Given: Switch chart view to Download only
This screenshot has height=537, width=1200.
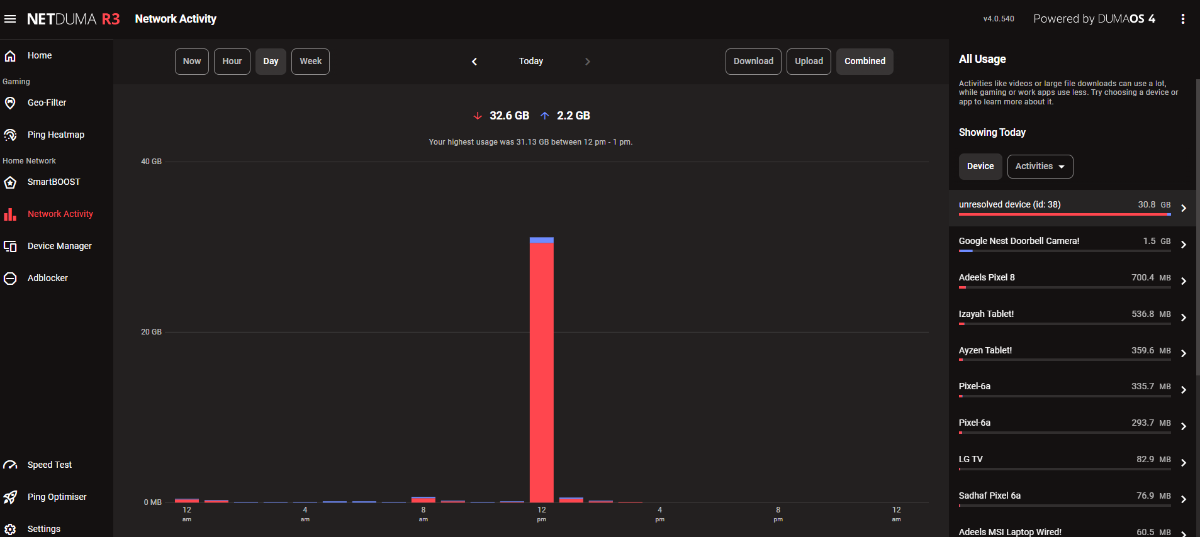Looking at the screenshot, I should pos(753,61).
